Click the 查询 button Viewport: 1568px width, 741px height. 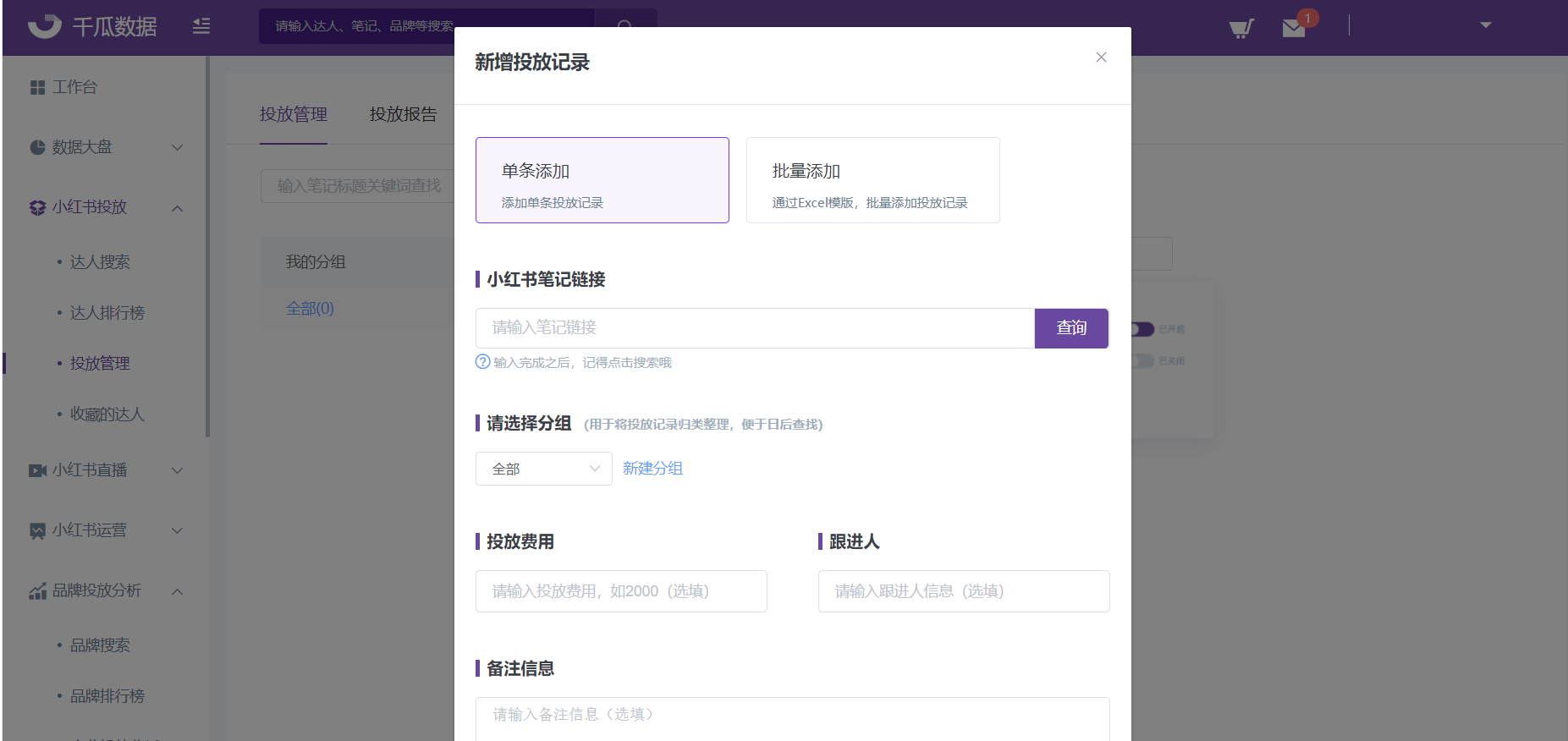click(x=1071, y=328)
